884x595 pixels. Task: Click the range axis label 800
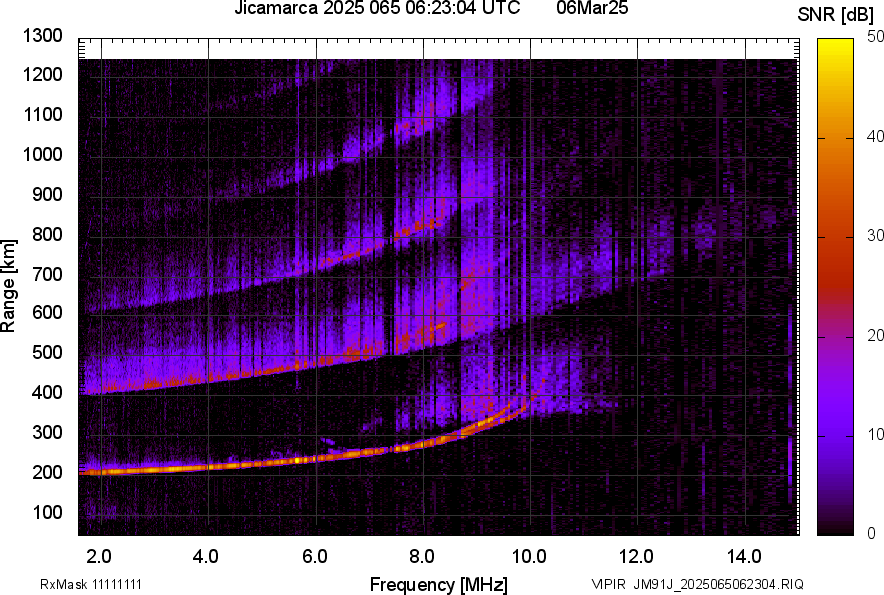[47, 234]
